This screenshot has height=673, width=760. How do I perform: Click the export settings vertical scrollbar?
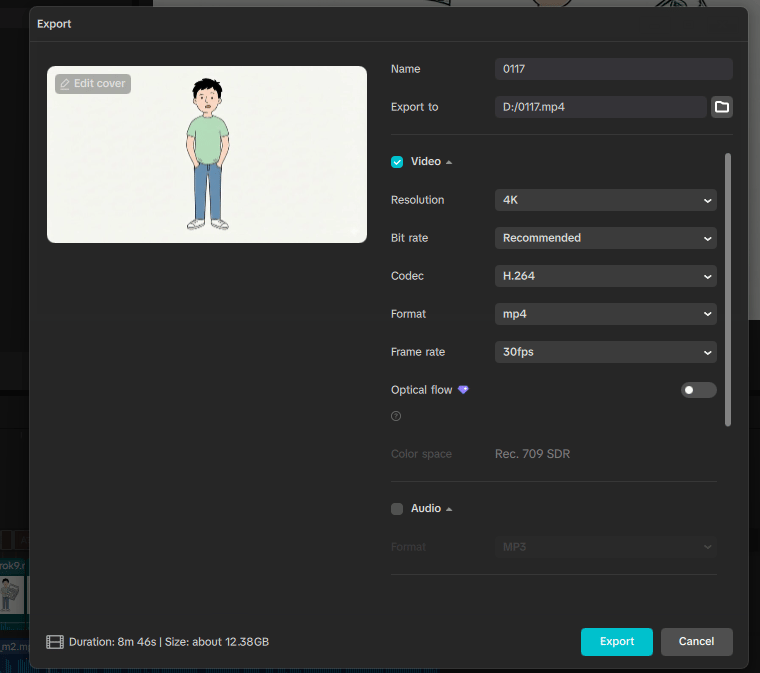tap(728, 290)
